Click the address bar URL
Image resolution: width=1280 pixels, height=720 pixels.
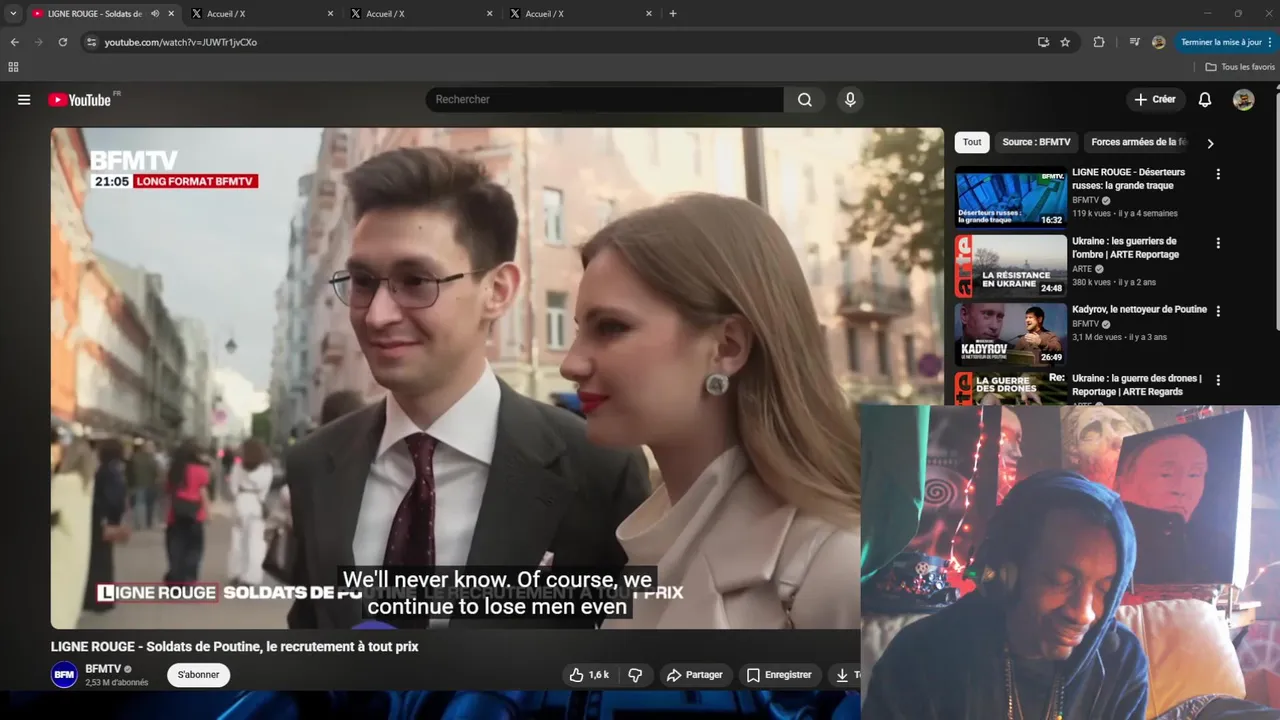181,42
